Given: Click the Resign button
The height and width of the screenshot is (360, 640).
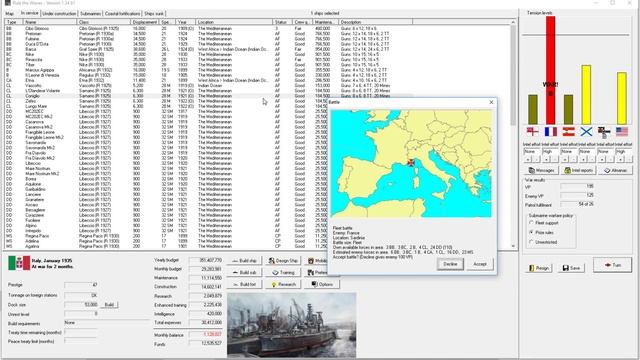Looking at the screenshot, I should (539, 268).
